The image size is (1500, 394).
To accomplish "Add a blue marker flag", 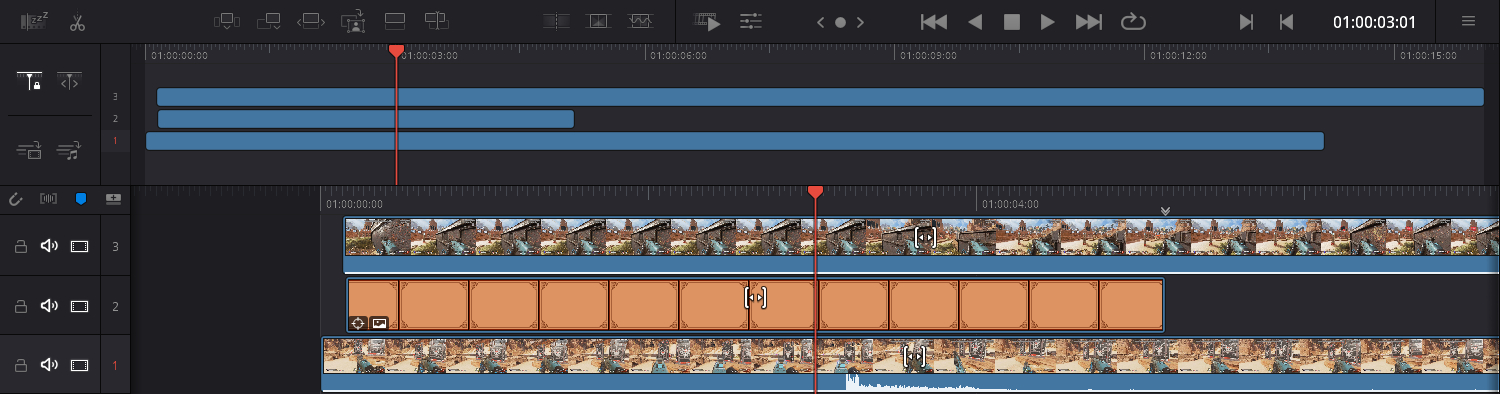I will coord(81,199).
